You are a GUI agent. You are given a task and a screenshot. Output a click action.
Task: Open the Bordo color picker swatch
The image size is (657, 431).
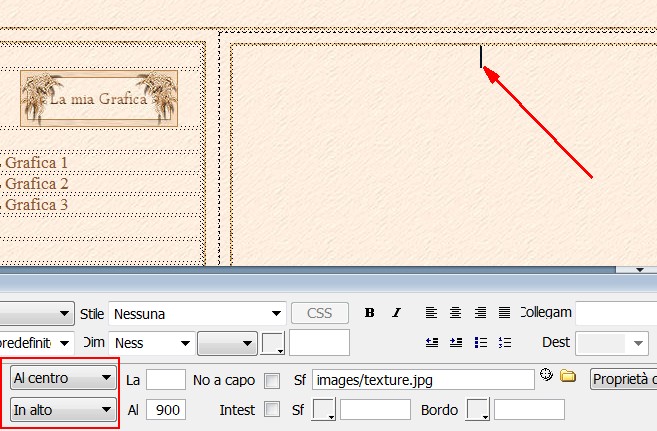479,410
